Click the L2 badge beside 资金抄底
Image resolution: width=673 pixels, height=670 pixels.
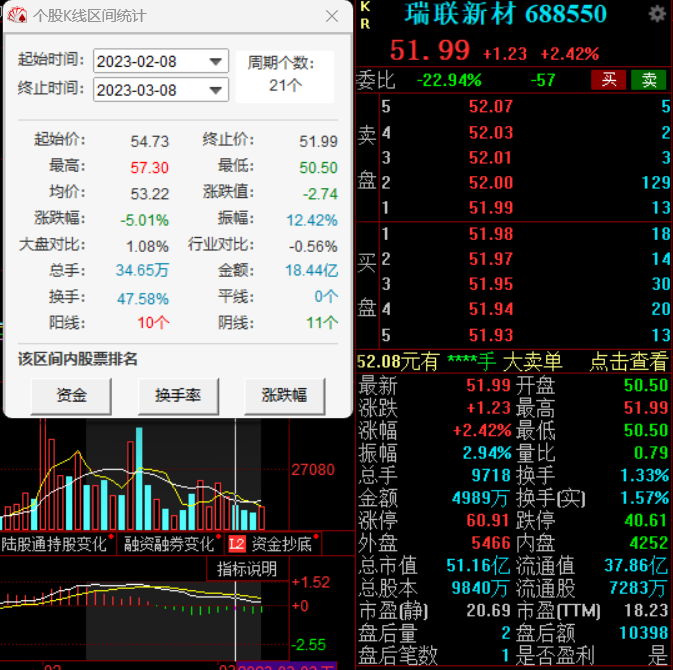236,544
